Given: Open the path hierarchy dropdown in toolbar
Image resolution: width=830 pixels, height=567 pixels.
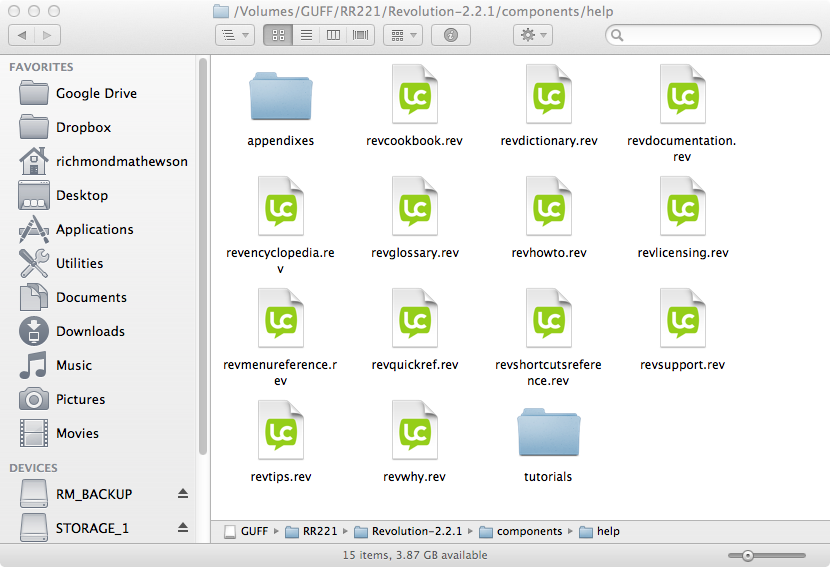Looking at the screenshot, I should (235, 35).
